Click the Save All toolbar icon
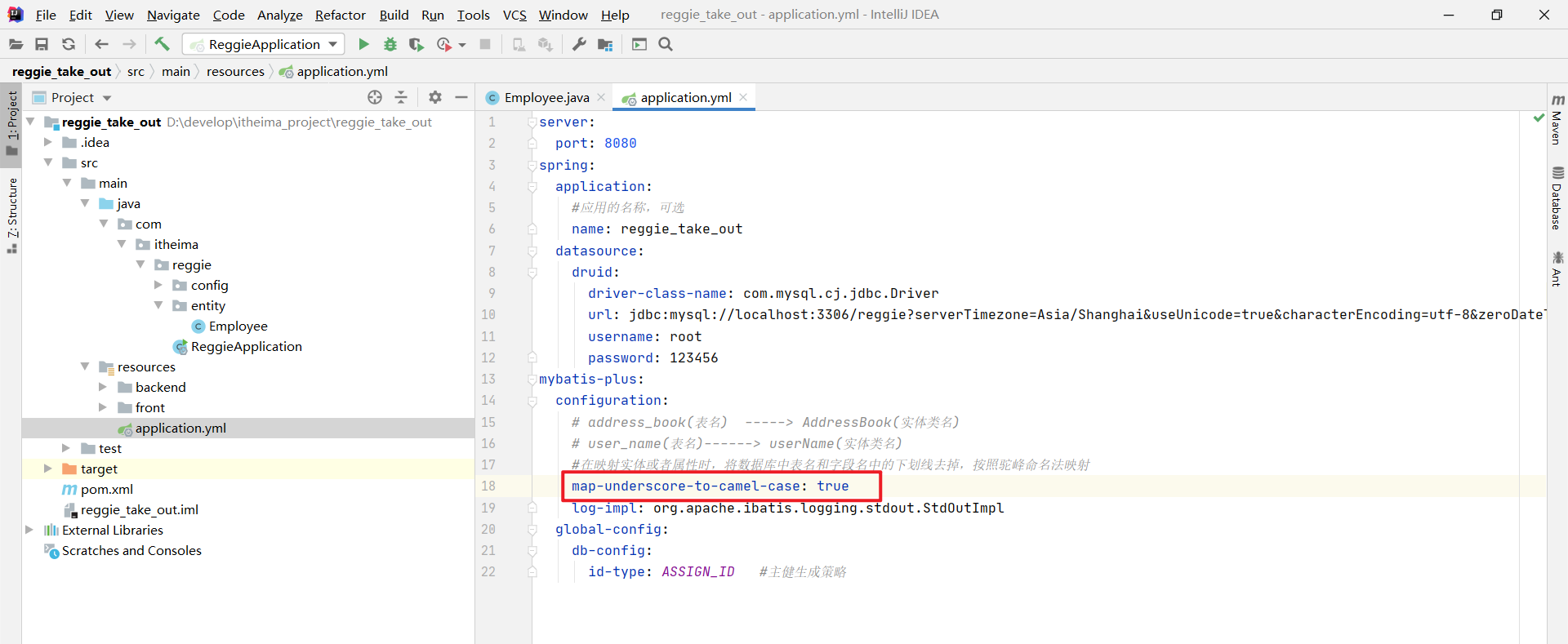 (x=42, y=44)
